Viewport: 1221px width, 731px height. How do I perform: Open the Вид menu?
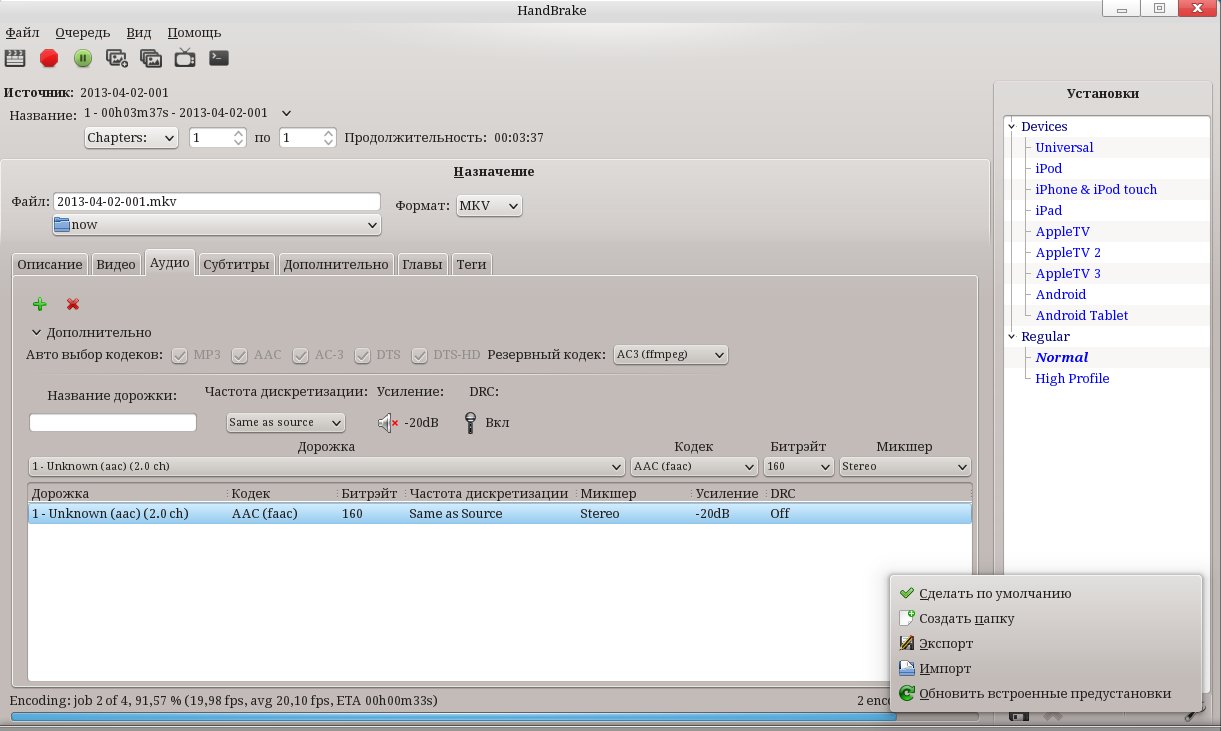click(x=139, y=33)
